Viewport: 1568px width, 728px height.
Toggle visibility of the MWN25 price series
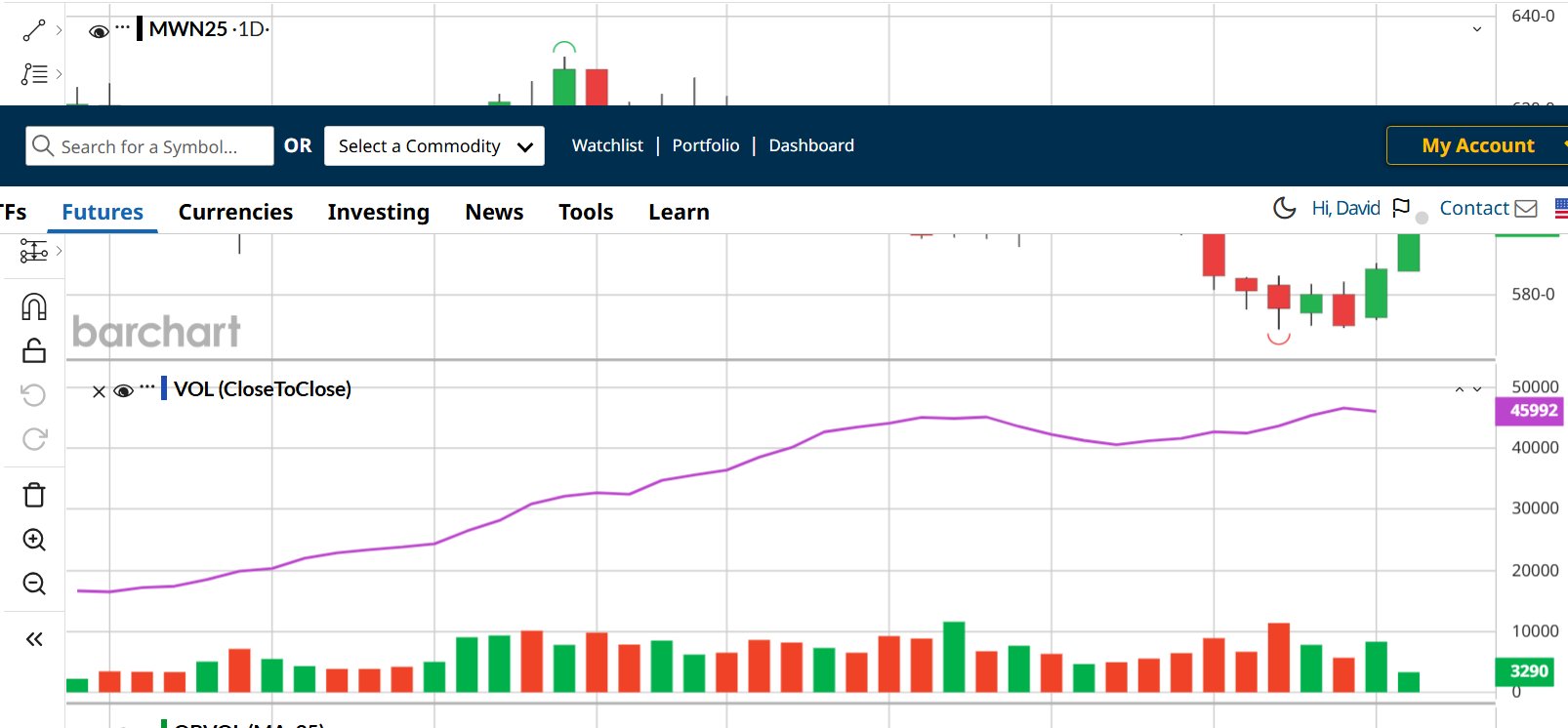pyautogui.click(x=98, y=31)
